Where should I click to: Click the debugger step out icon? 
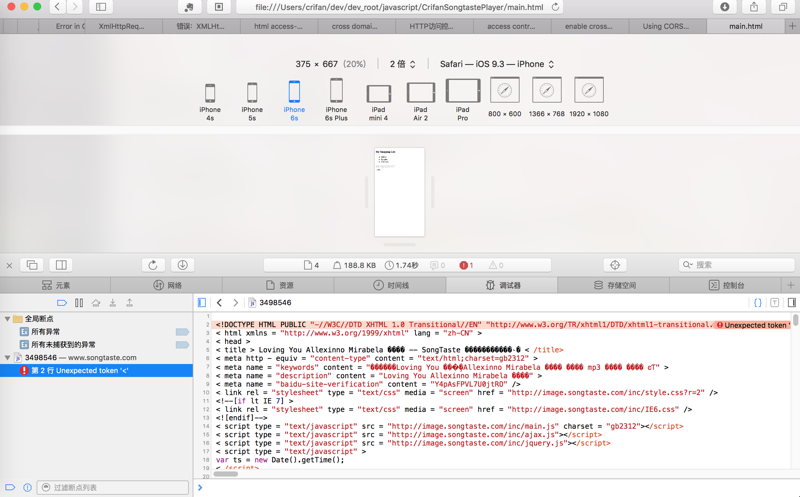130,303
